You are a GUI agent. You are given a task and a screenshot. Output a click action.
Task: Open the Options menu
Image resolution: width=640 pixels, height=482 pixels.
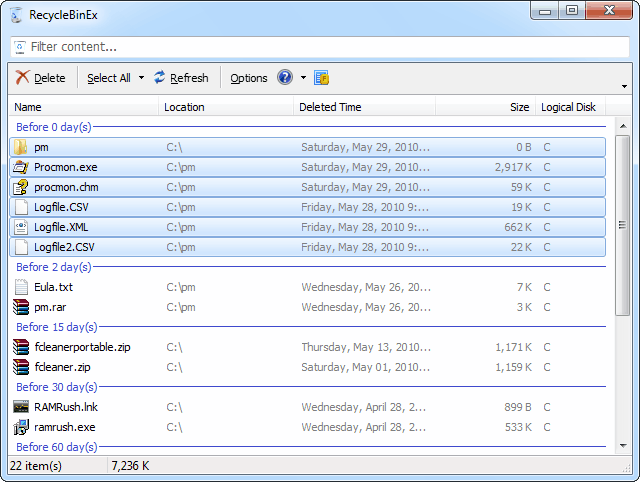click(x=248, y=78)
